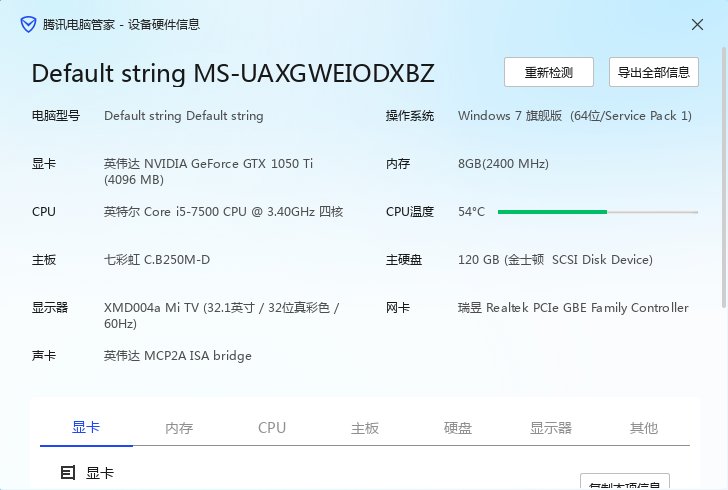Click the 主板 label in the summary grid
Screen dimensions: 728x490
[x=44, y=260]
